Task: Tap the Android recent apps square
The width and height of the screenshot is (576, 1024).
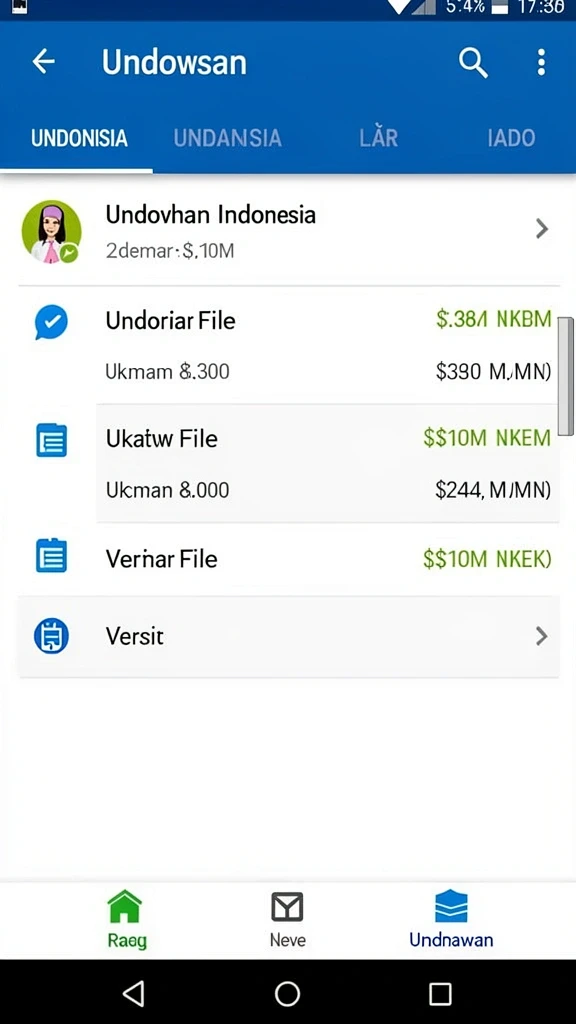Action: (x=440, y=993)
